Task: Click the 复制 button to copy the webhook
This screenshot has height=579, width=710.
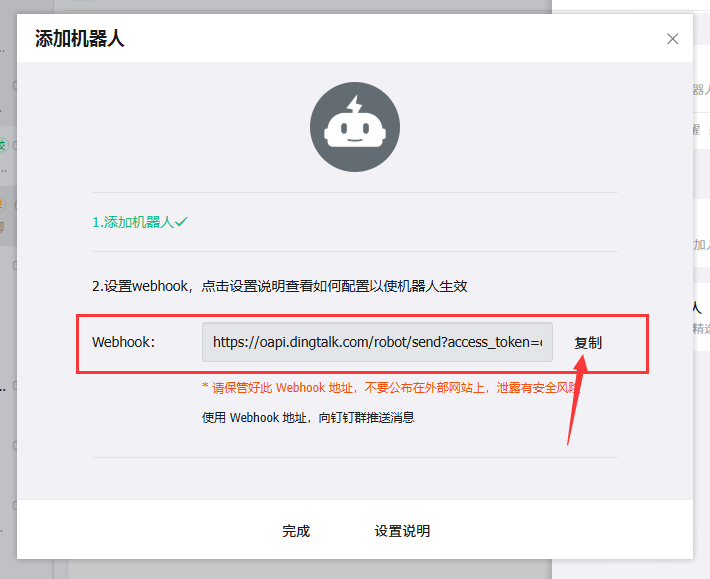Action: click(588, 343)
